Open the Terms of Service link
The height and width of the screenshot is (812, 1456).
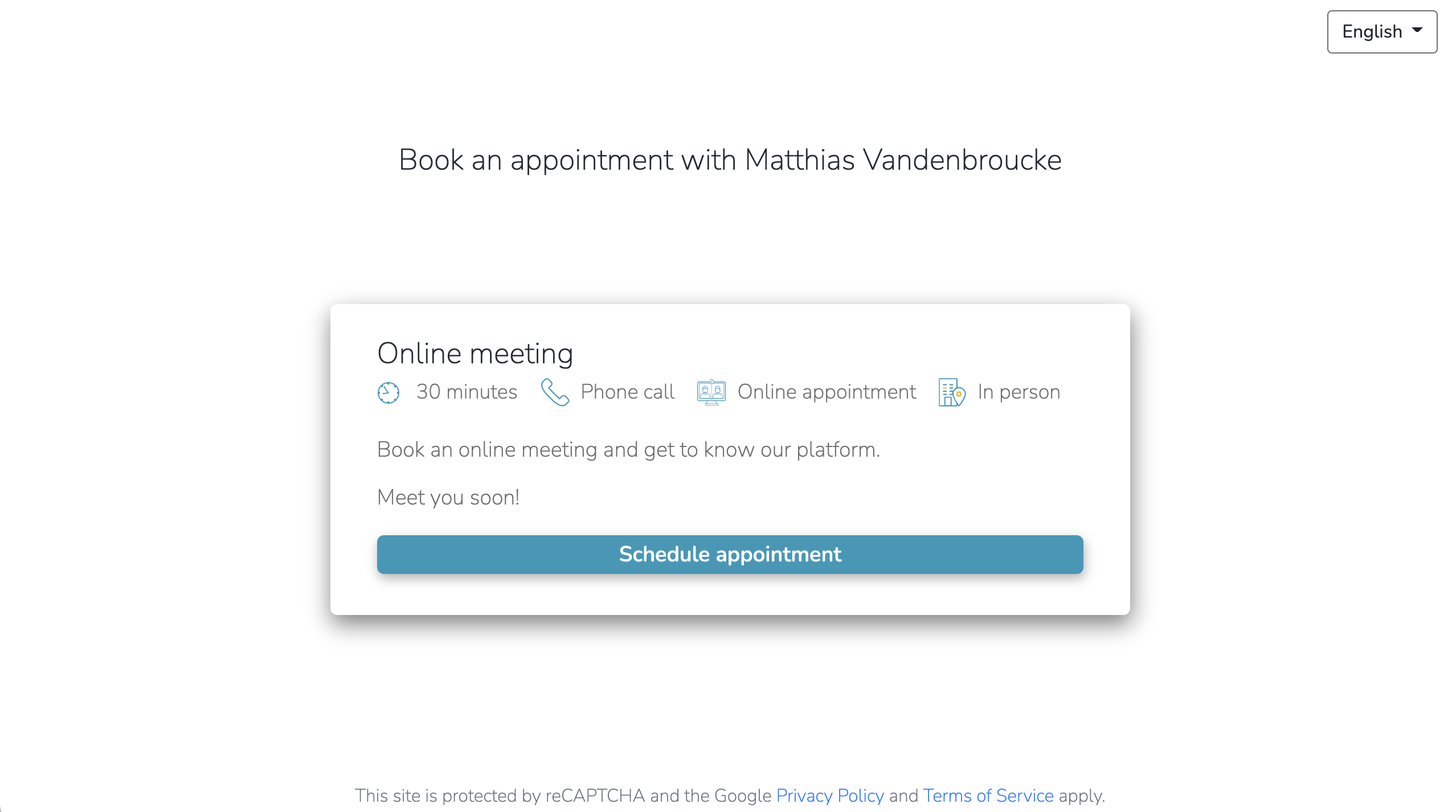[x=988, y=795]
